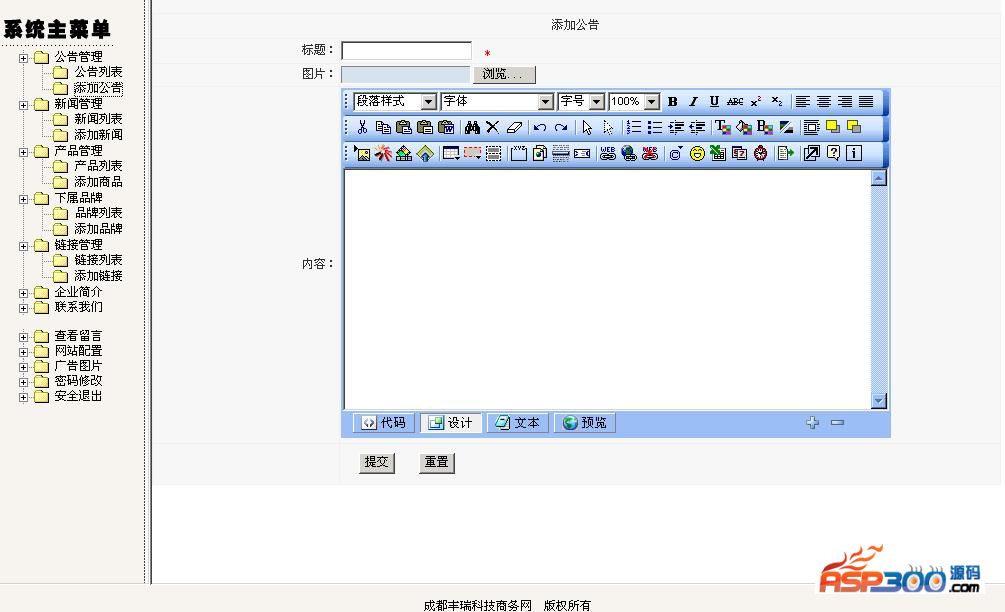Open the editor help question icon
Screen dimensions: 1005x612
(x=833, y=153)
